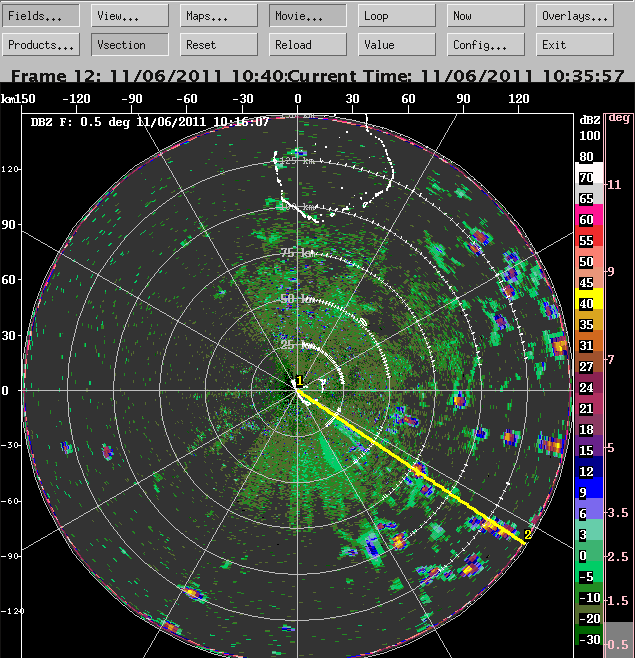Click the yellow vertical section line
Viewport: 635px width, 658px height.
[x=411, y=467]
